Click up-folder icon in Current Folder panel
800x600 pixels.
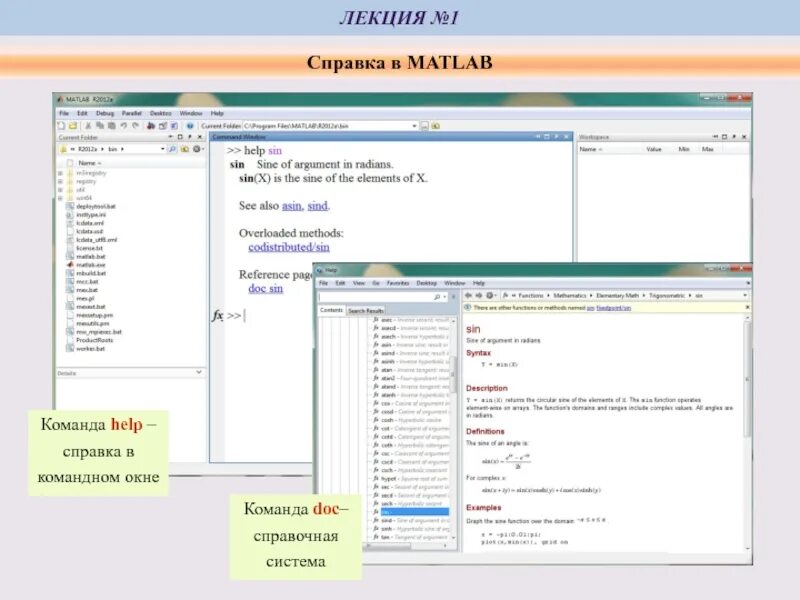click(185, 149)
